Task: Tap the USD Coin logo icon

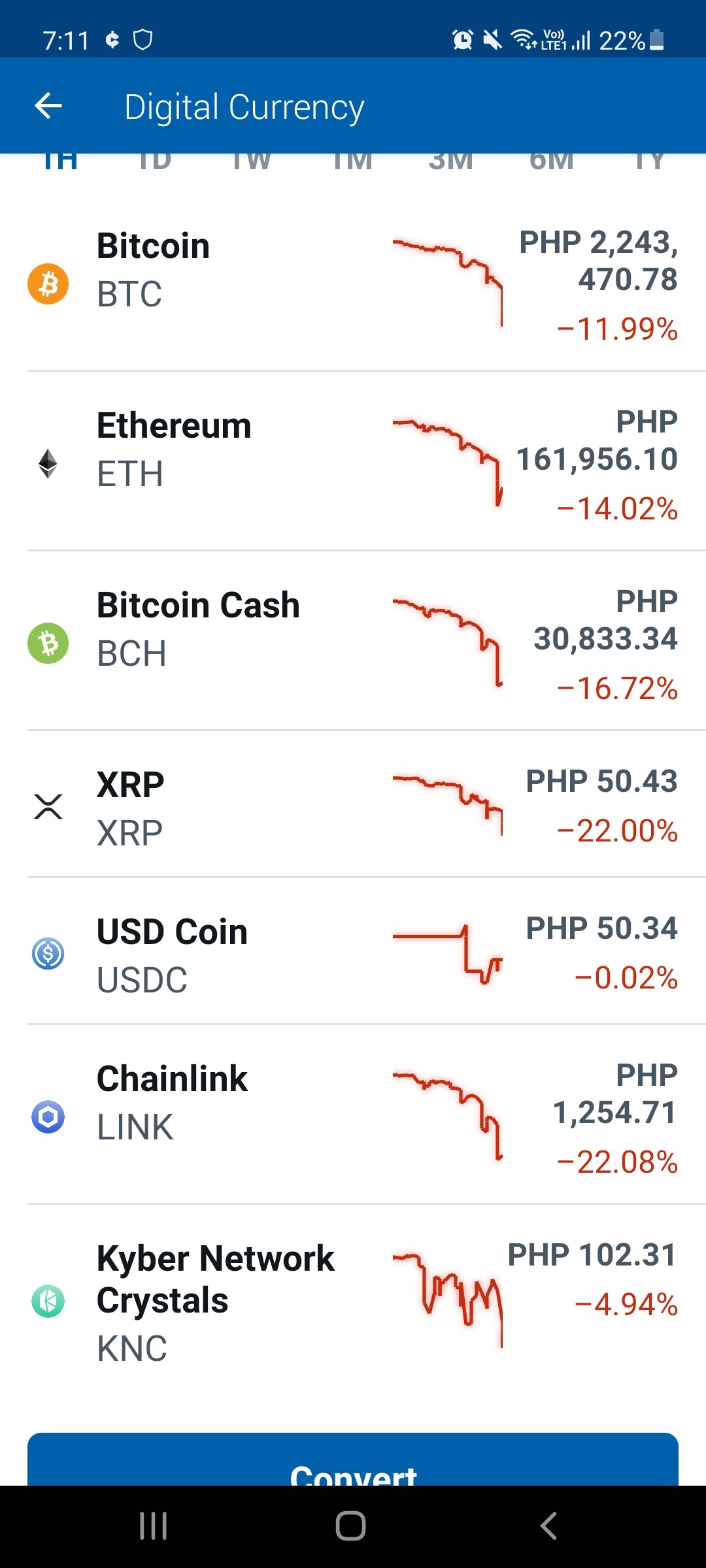Action: [48, 953]
